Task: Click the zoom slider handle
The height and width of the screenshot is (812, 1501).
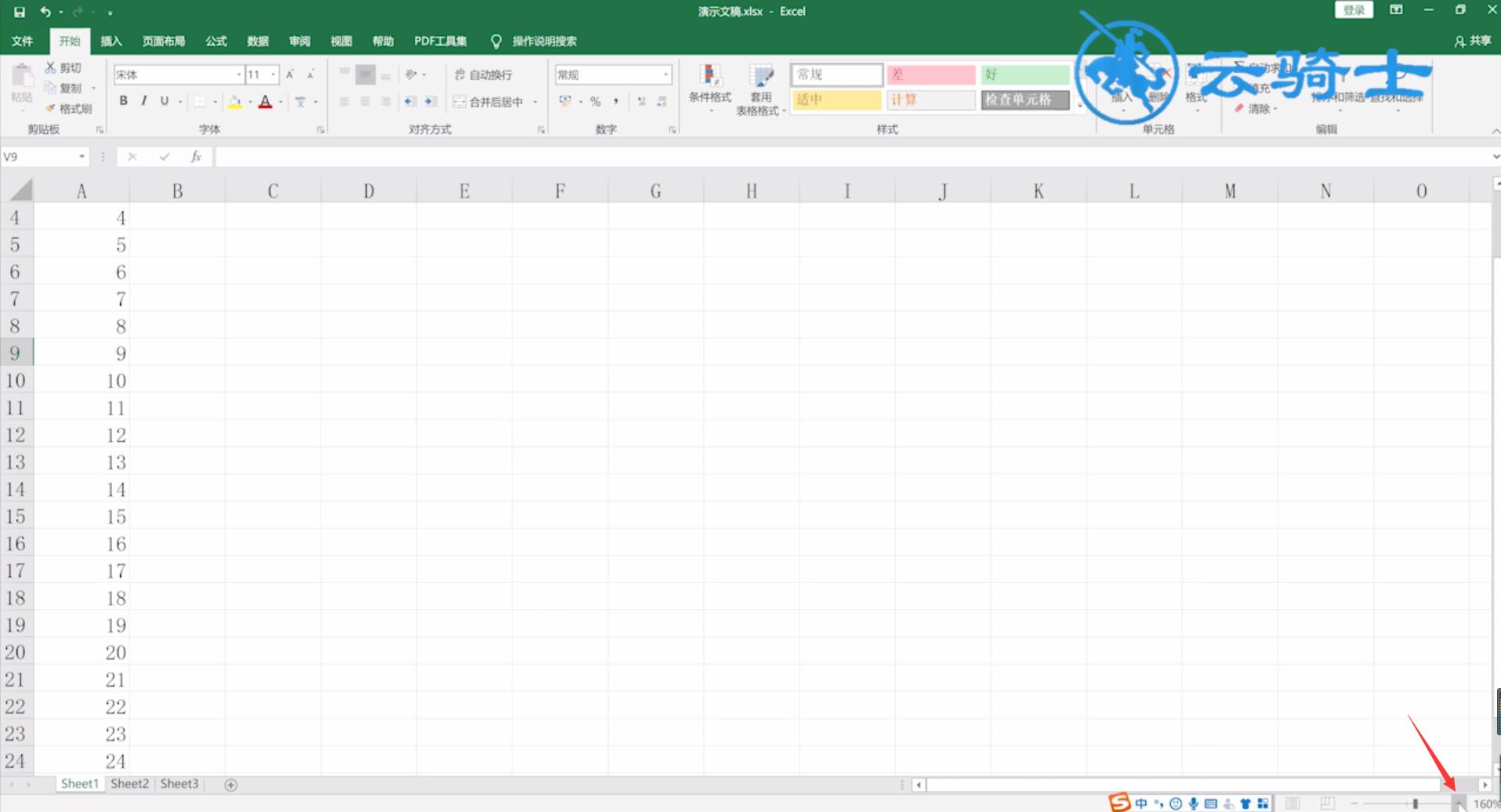Action: [x=1416, y=803]
